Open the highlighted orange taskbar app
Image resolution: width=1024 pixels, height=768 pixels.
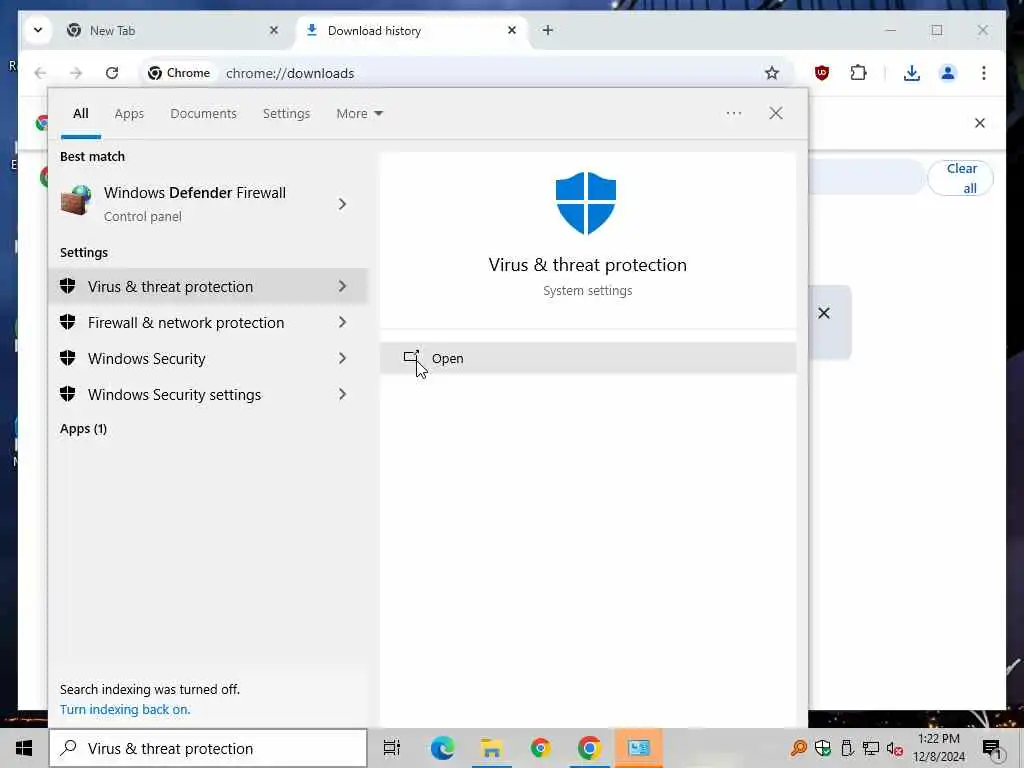tap(638, 748)
